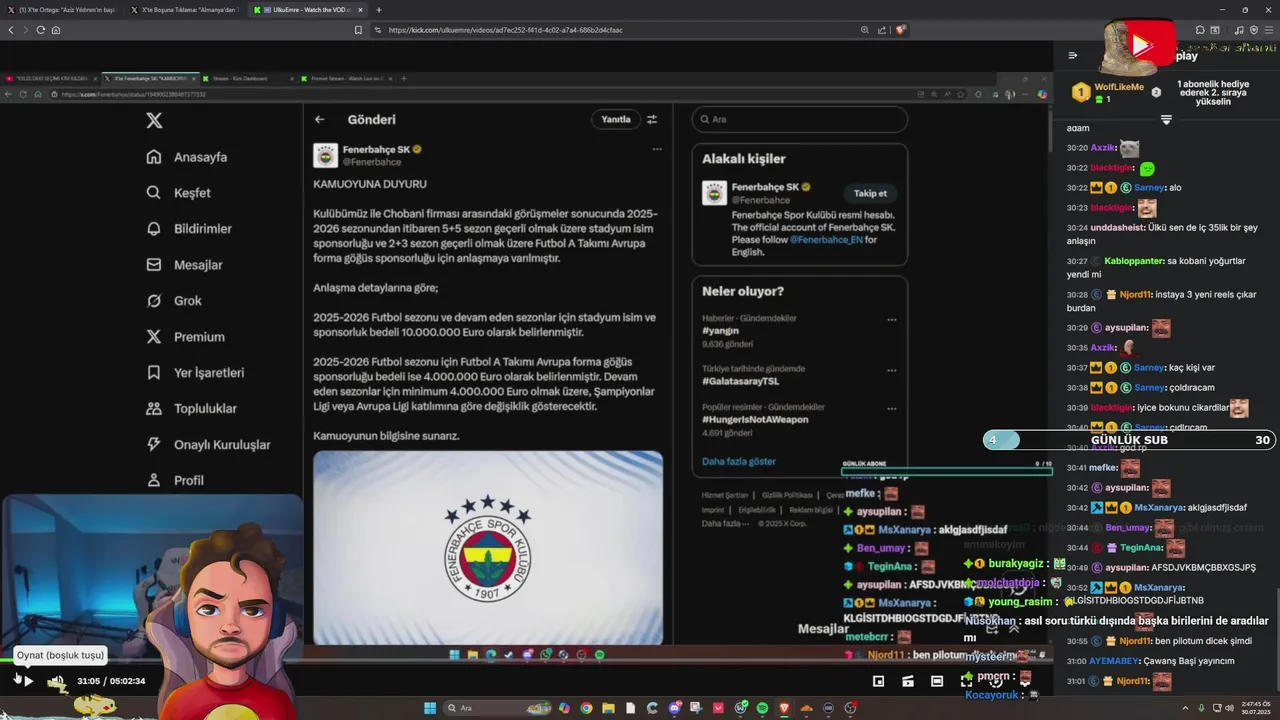Screen dimensions: 1280x720
Task: Click the shield icon right of address bar
Action: tap(901, 30)
